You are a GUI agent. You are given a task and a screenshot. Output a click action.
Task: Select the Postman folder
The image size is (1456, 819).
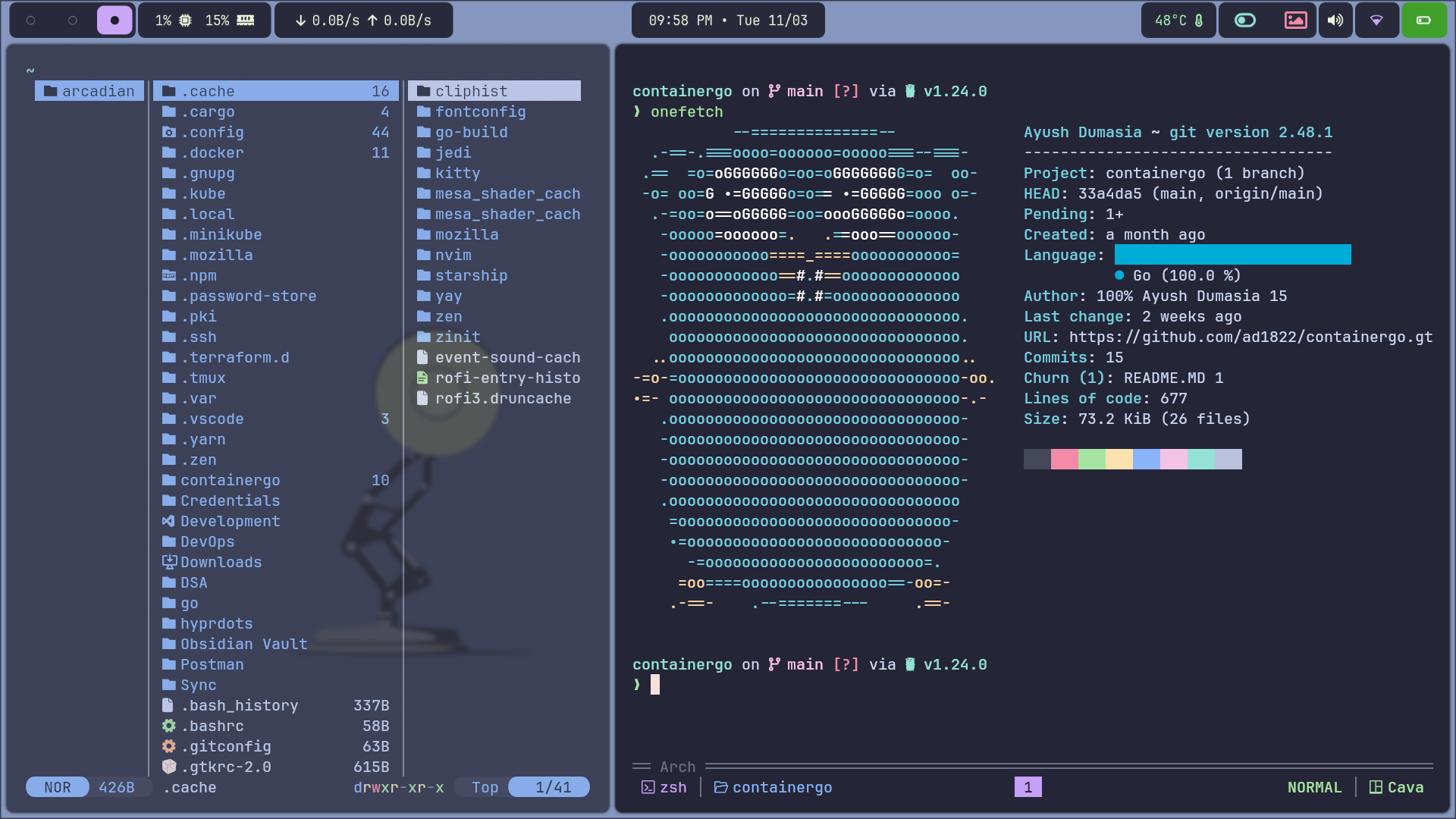point(276,664)
